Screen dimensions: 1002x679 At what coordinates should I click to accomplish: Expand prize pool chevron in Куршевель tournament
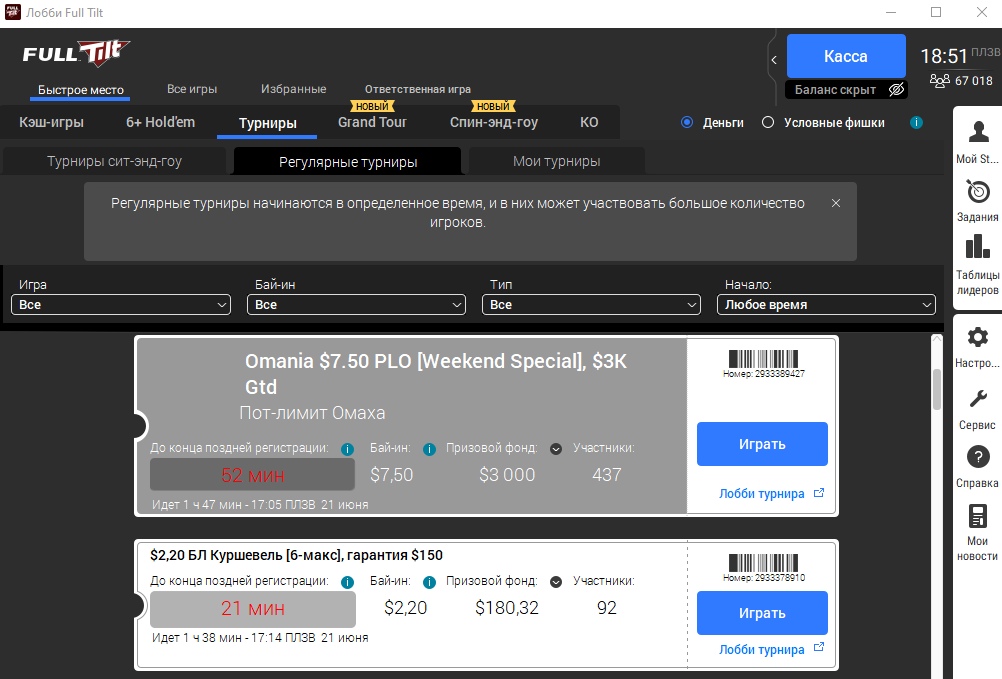pos(556,582)
